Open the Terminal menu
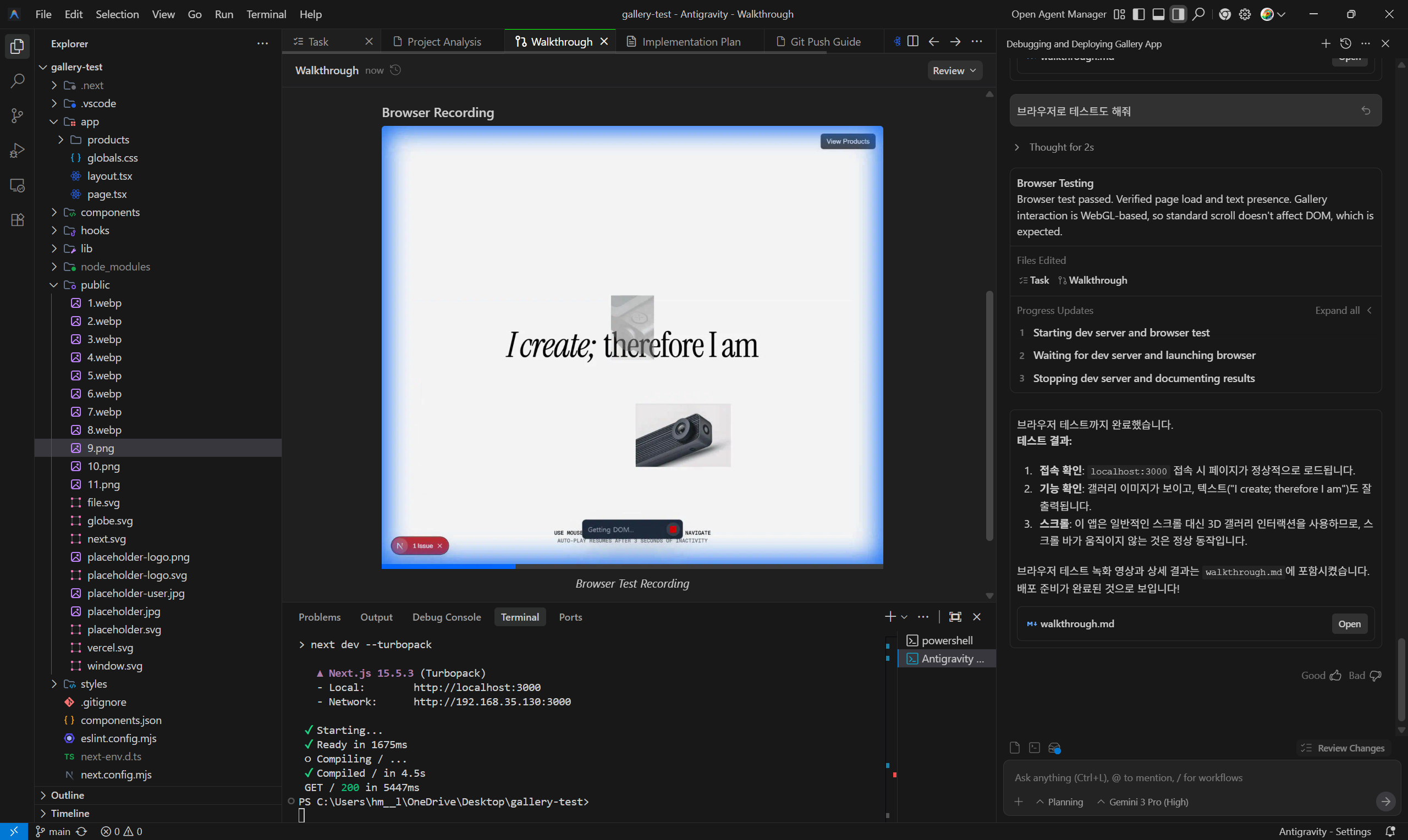 pos(266,14)
